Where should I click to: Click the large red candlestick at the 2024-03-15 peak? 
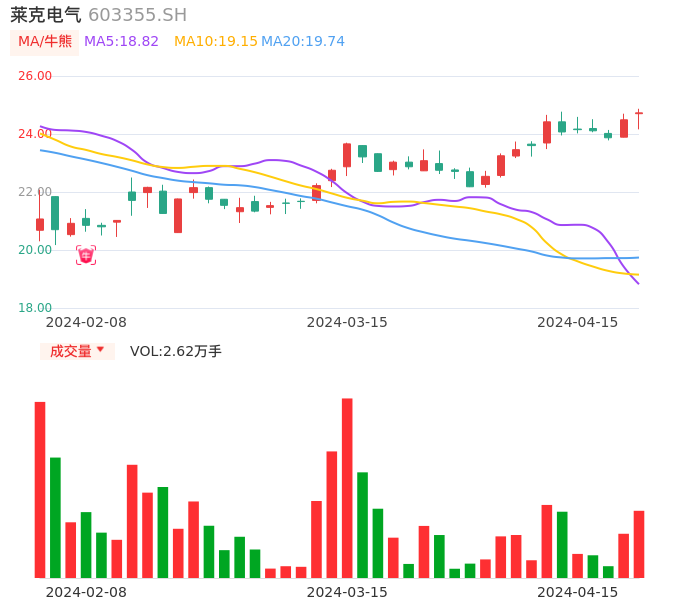click(347, 155)
